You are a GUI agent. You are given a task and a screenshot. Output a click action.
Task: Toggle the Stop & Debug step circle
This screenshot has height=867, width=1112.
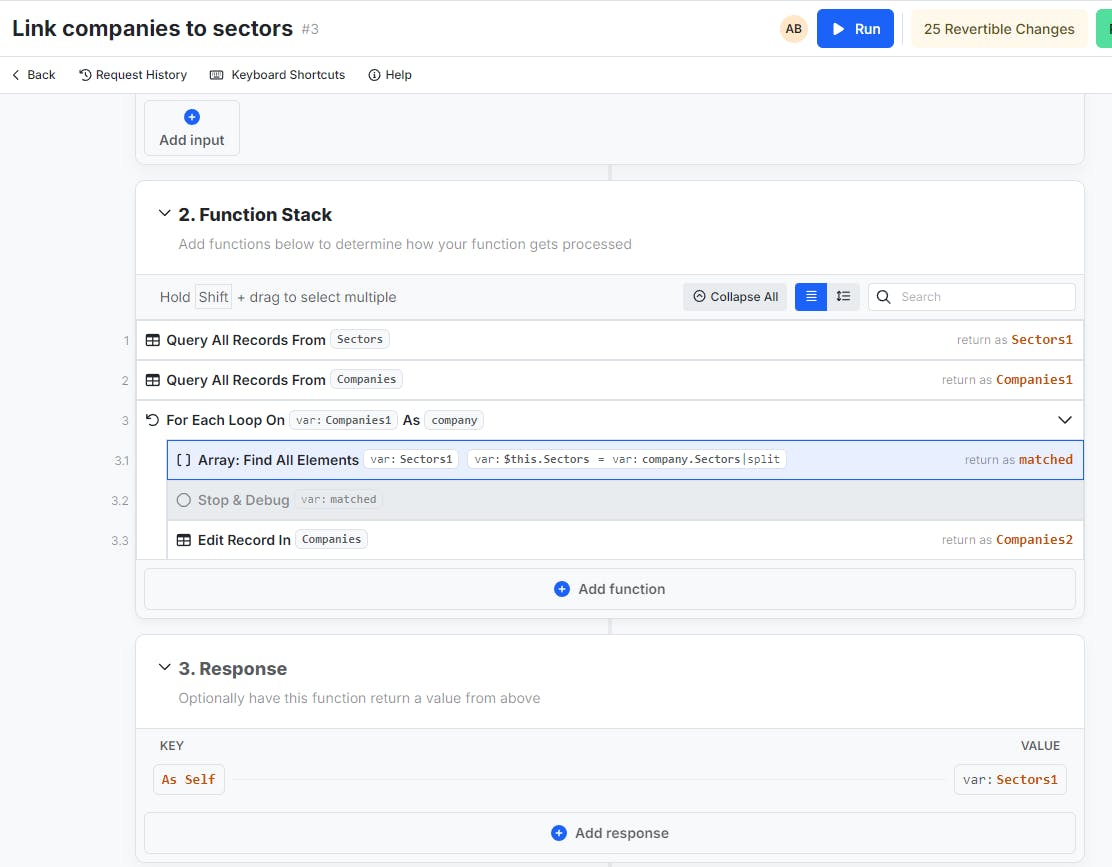tap(184, 500)
